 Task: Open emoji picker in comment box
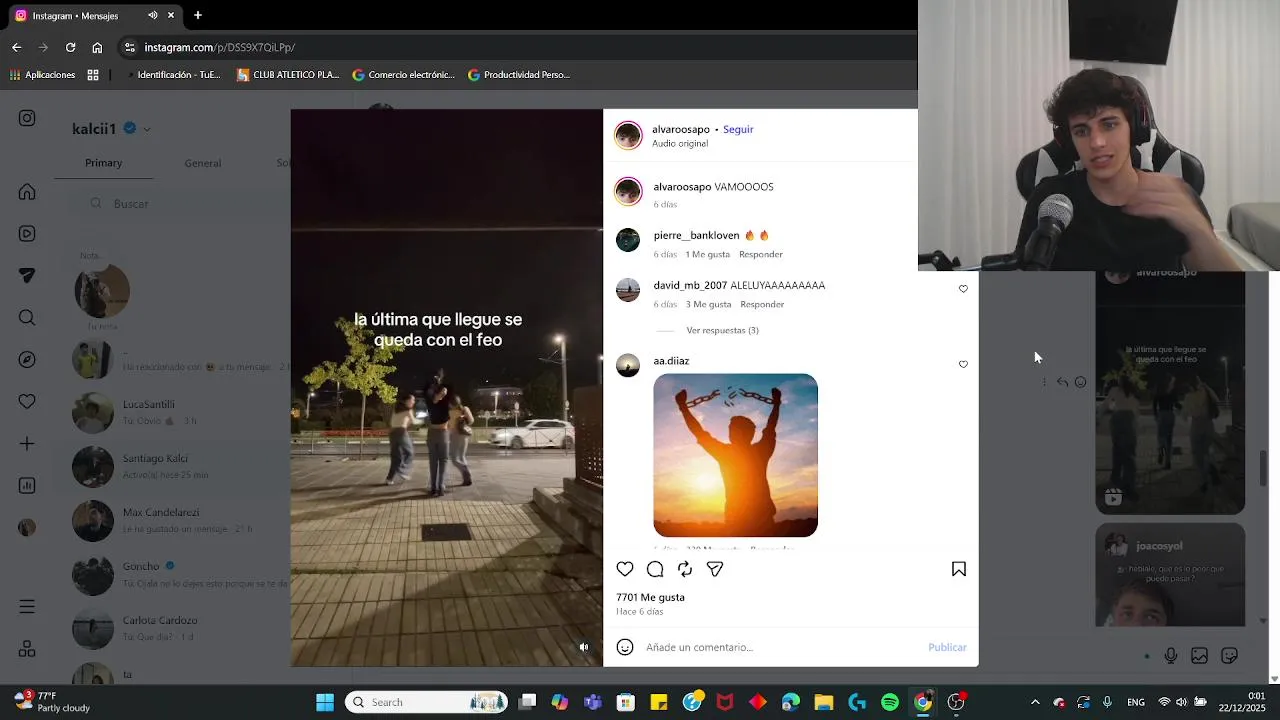(x=625, y=647)
